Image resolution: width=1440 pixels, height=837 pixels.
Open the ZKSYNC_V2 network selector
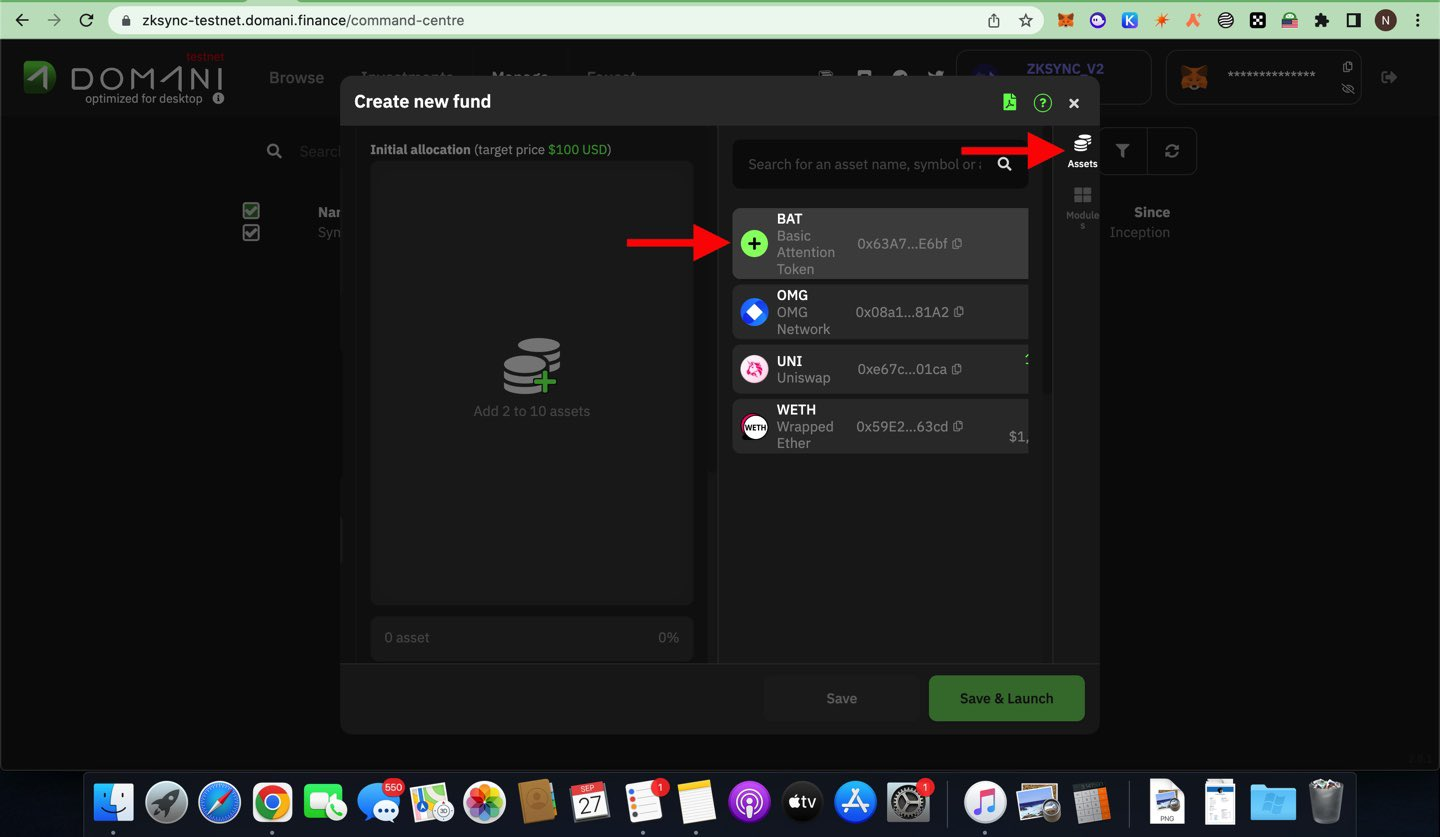pyautogui.click(x=1053, y=77)
